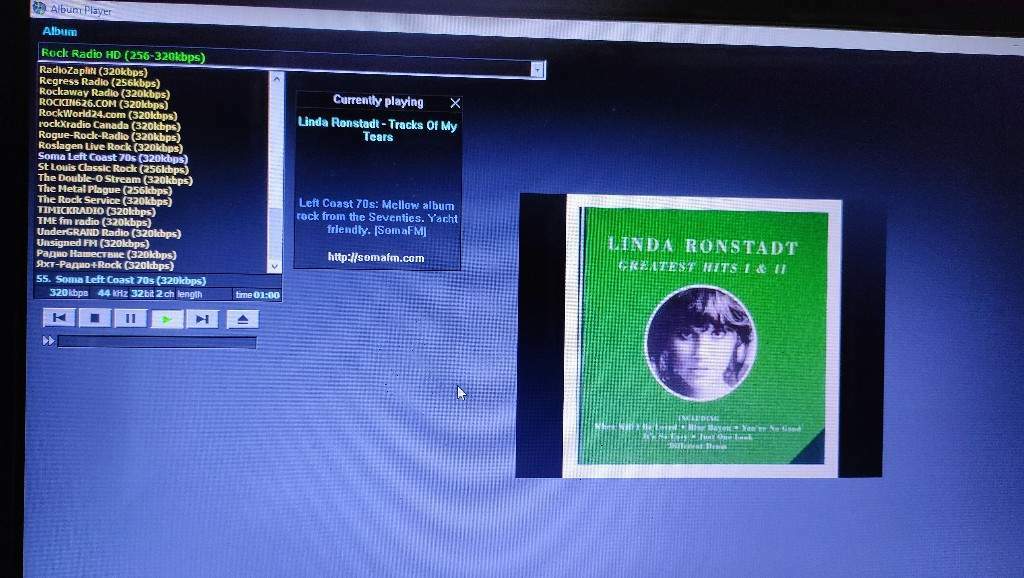This screenshot has height=578, width=1024.
Task: Click the Album menu label
Action: [x=59, y=31]
